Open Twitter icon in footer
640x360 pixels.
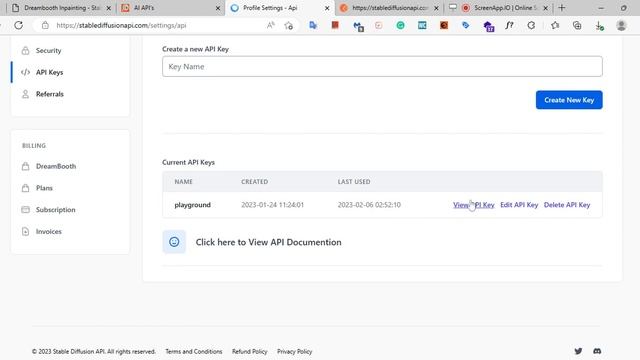click(578, 351)
